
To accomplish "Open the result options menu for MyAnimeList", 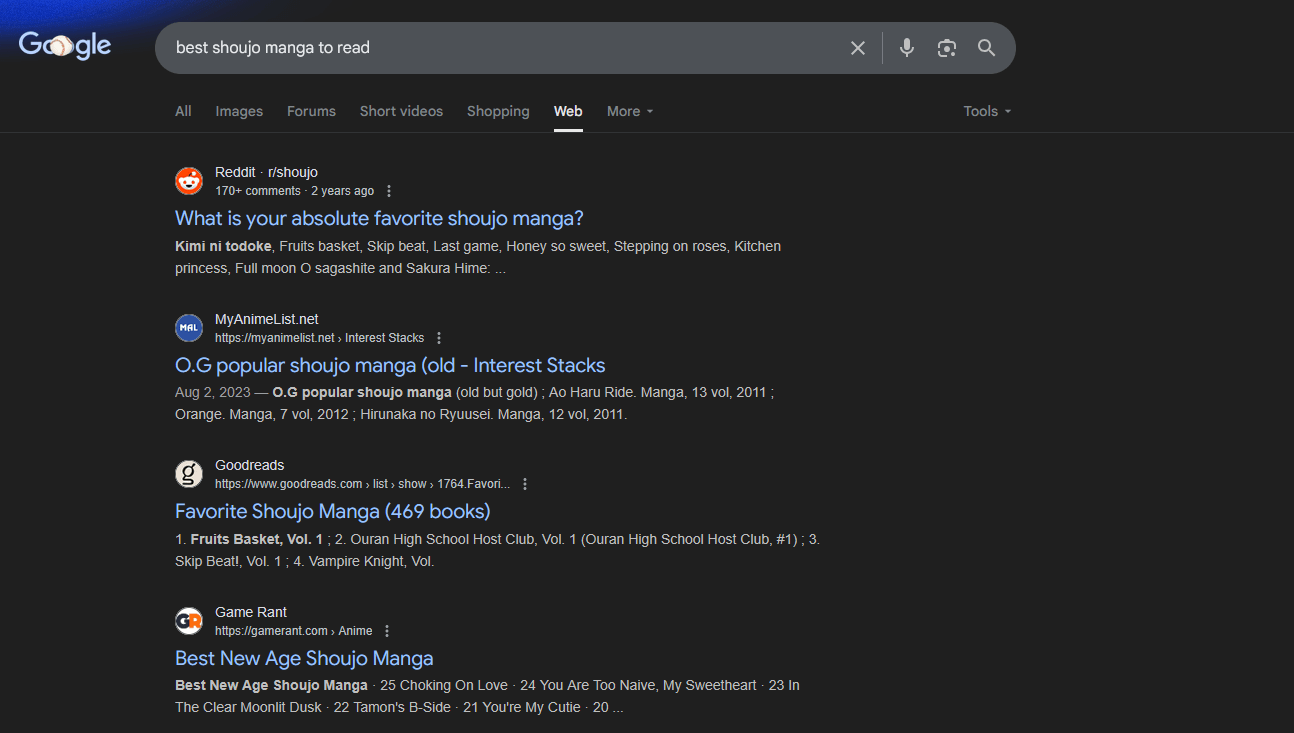I will pyautogui.click(x=439, y=337).
